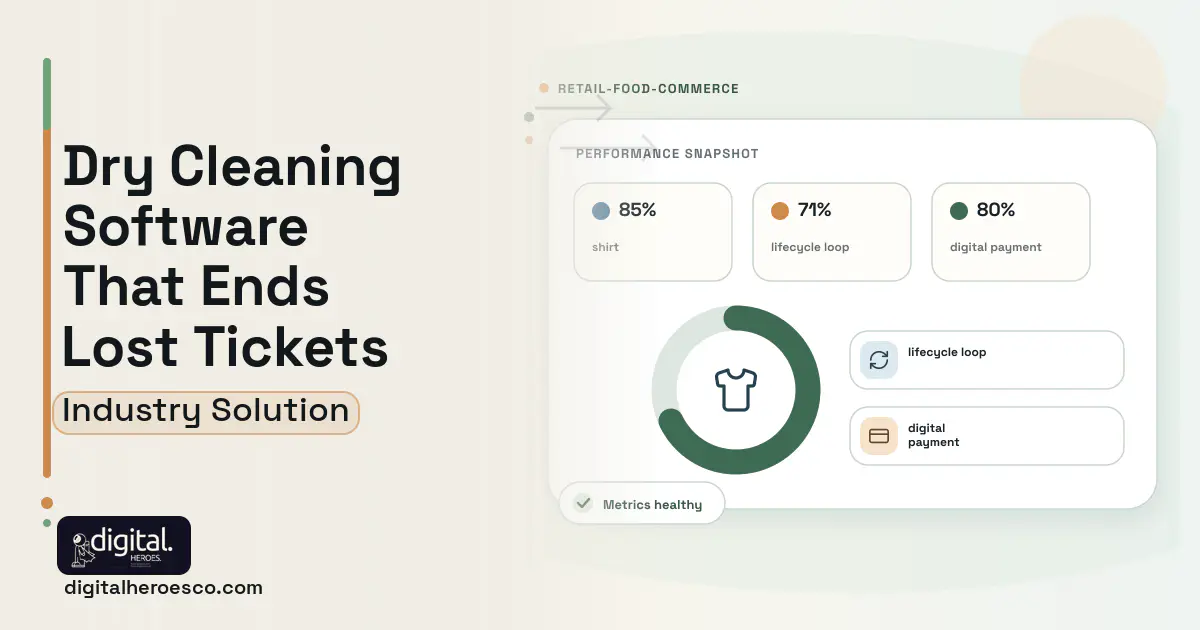Screen dimensions: 1200x630
Task: Visit the digitalheroesco.com link
Action: (x=163, y=588)
